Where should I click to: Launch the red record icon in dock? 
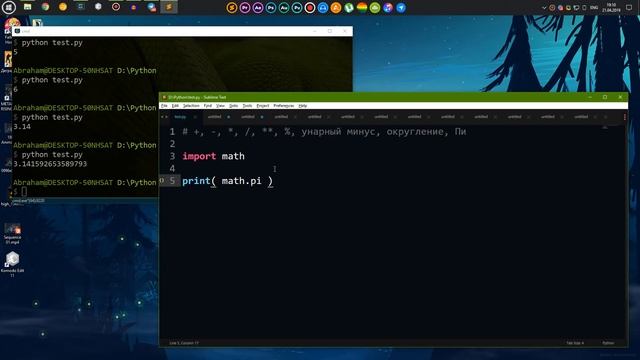310,7
